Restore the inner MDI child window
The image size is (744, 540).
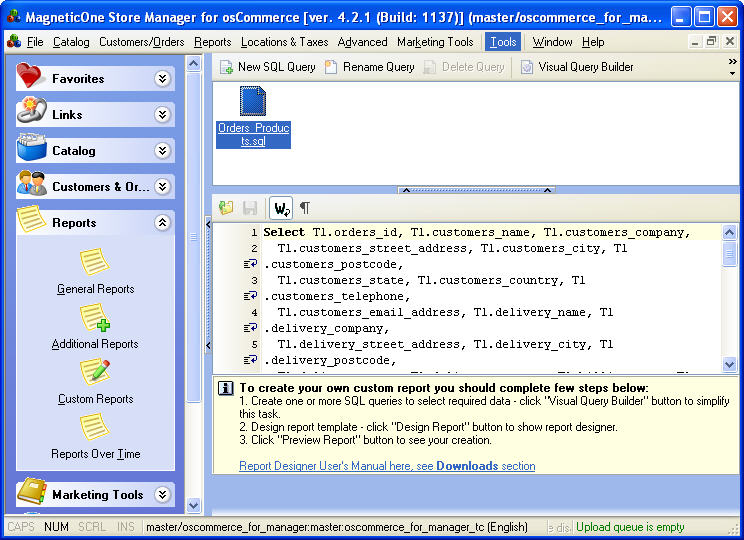(x=711, y=42)
